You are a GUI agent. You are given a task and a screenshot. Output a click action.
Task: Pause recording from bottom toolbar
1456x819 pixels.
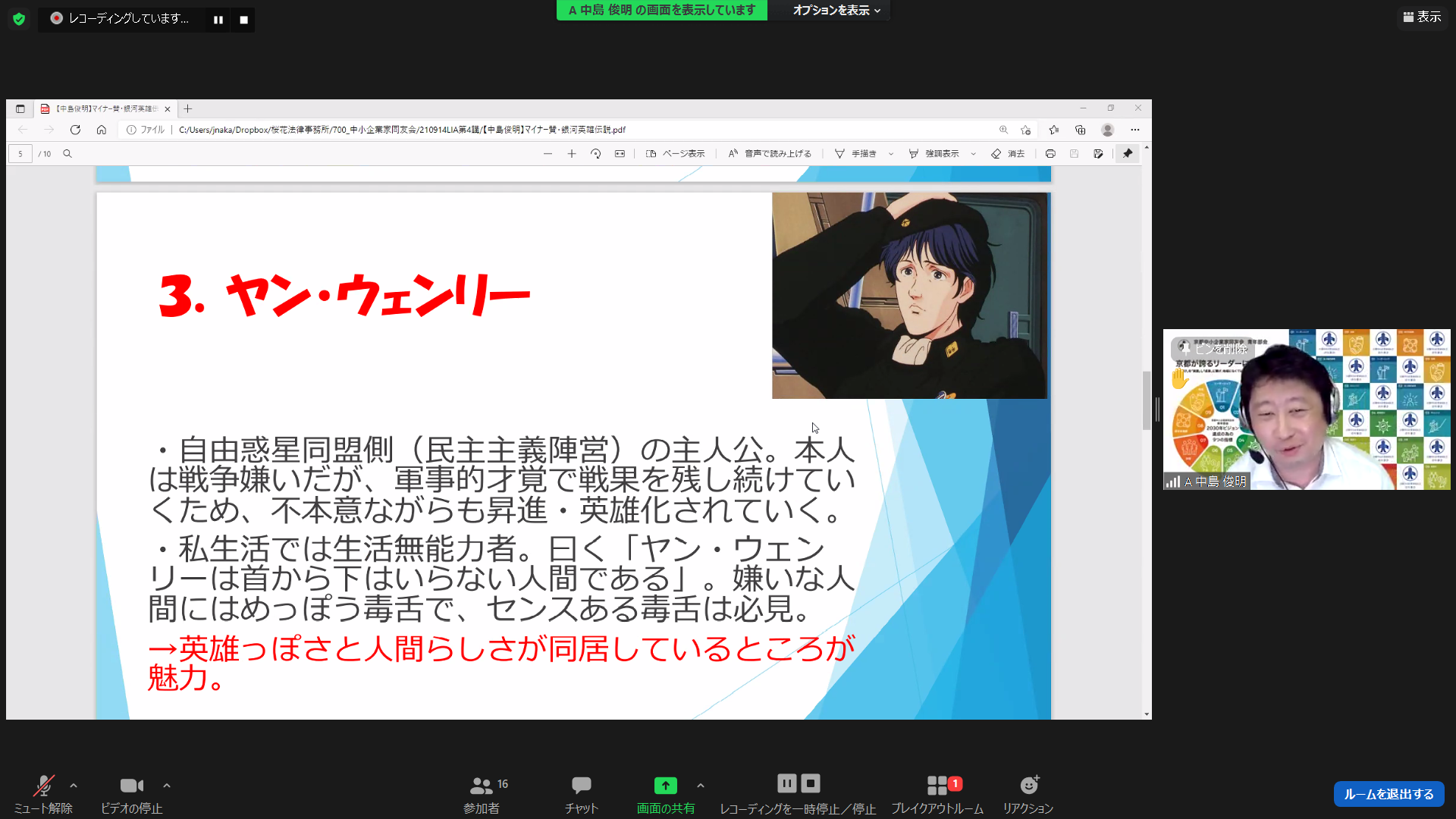point(787,783)
